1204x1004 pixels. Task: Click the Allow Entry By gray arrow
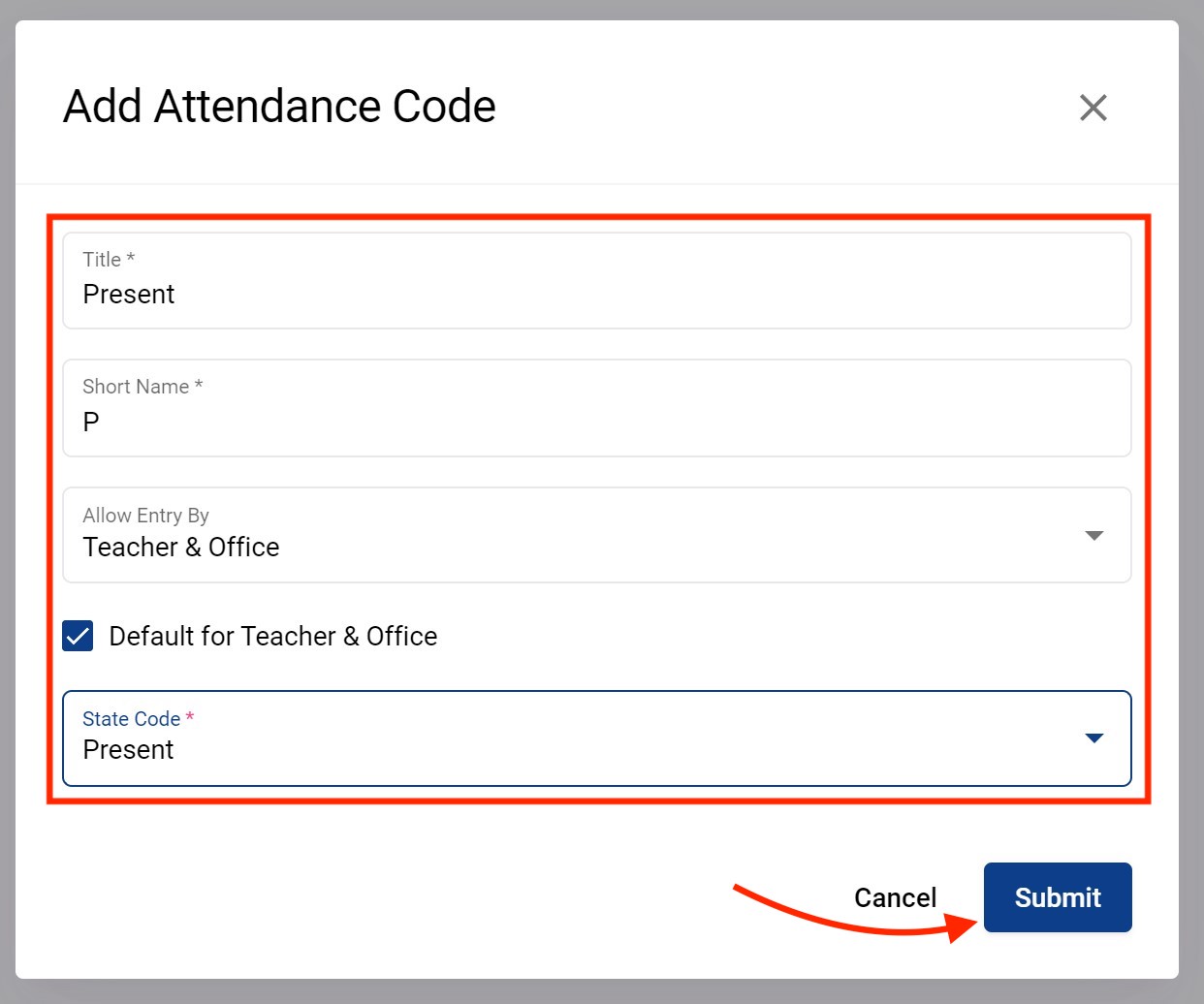pos(1094,536)
